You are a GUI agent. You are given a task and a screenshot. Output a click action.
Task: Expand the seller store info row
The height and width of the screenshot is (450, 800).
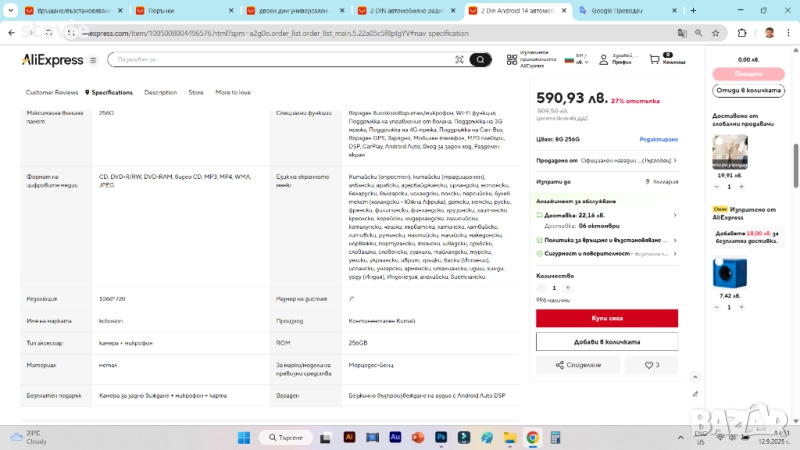675,160
